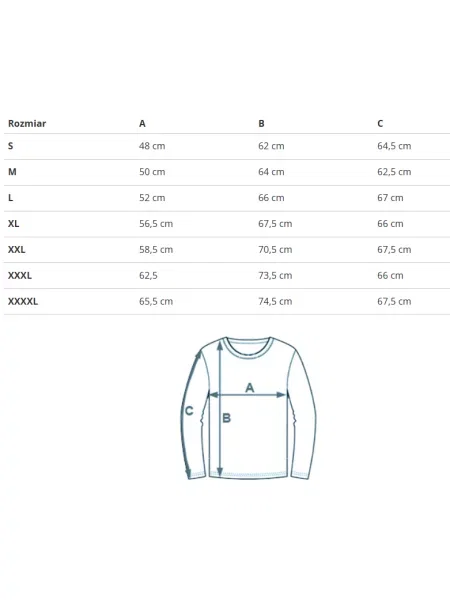This screenshot has height=600, width=450.
Task: Click the C sleeve label on diagram
Action: [x=189, y=411]
